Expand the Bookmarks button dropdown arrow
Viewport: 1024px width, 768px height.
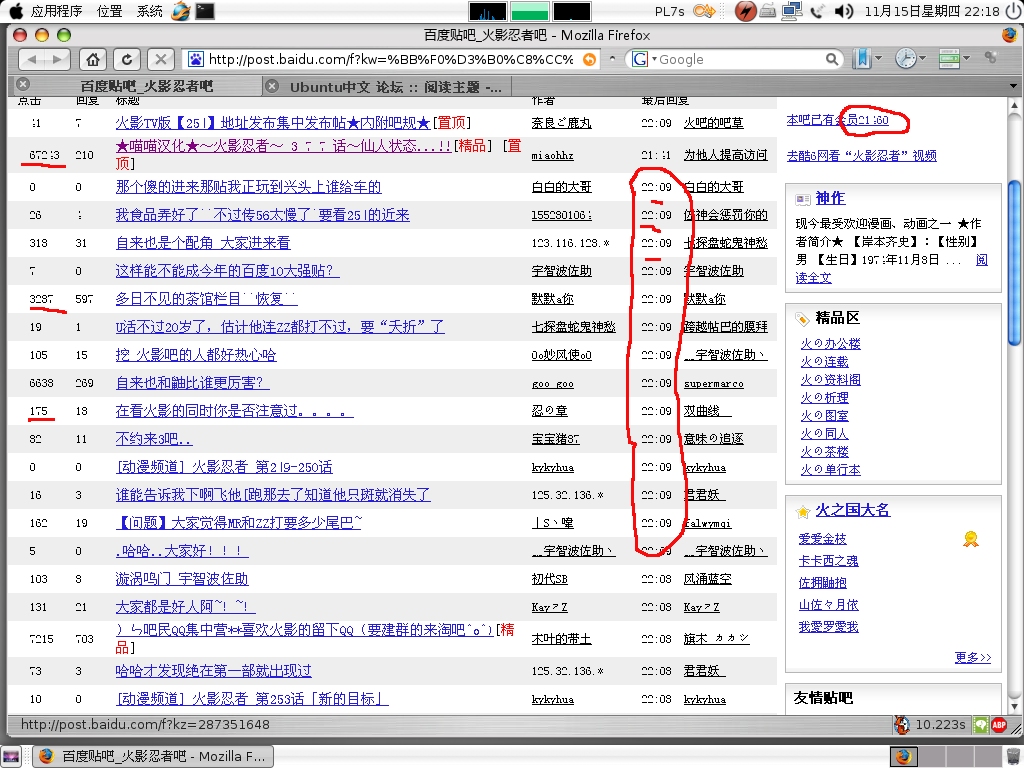point(878,59)
